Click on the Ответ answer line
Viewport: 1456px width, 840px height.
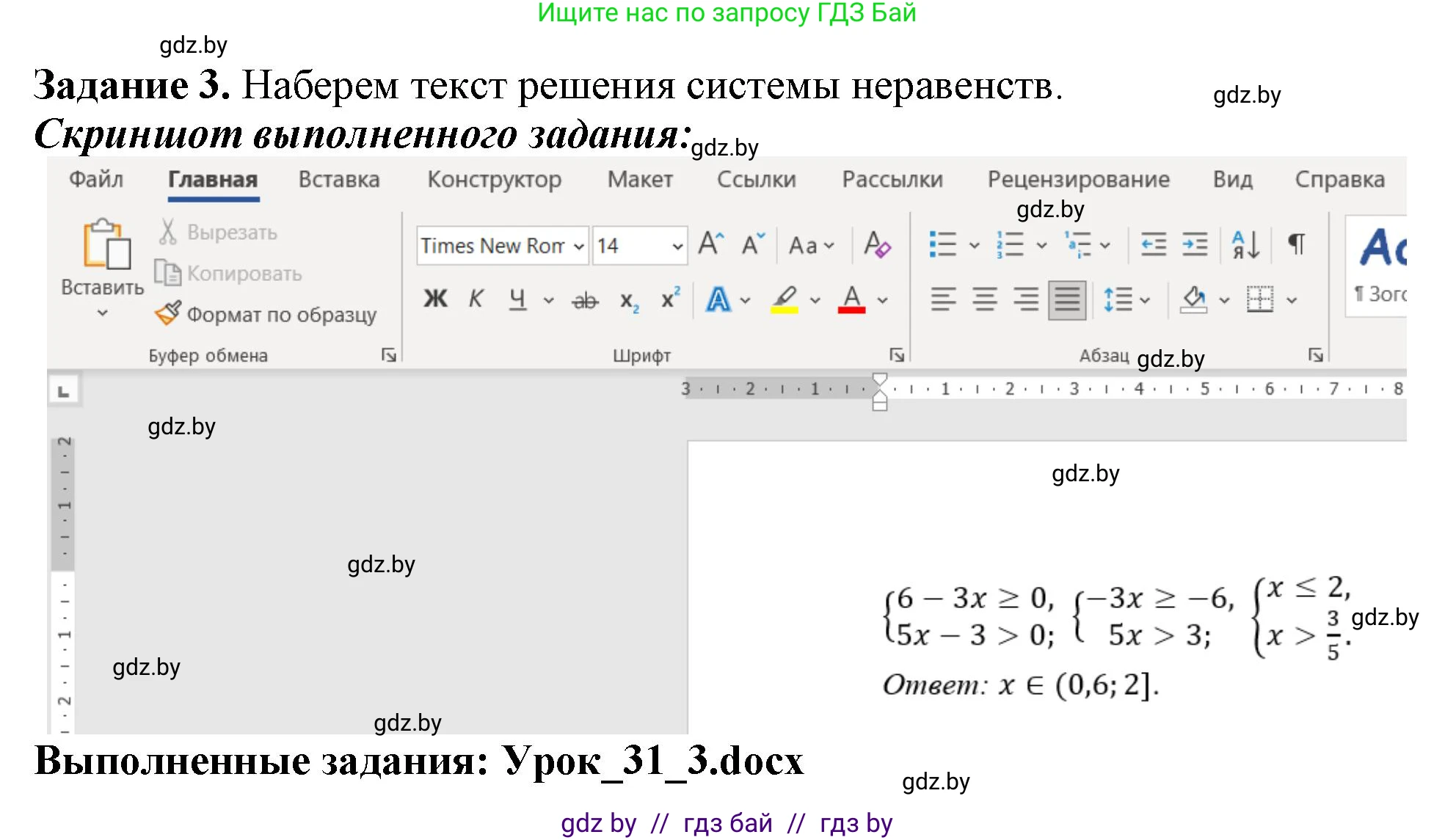click(x=1021, y=685)
